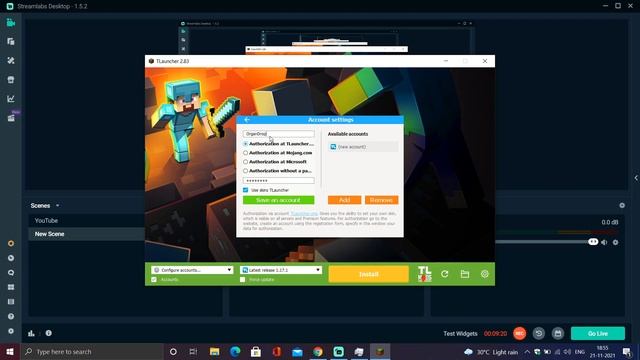Viewport: 640px width, 360px height.
Task: Click the yellow Install button
Action: click(x=369, y=274)
